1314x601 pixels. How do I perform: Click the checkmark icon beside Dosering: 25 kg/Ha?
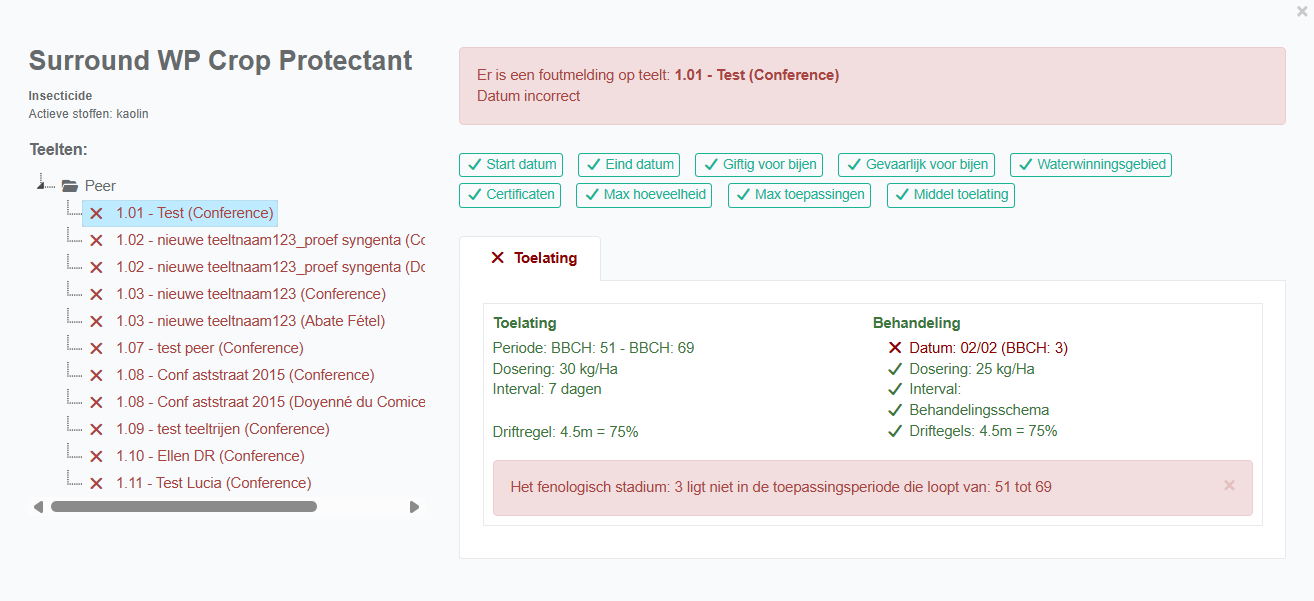coord(895,369)
